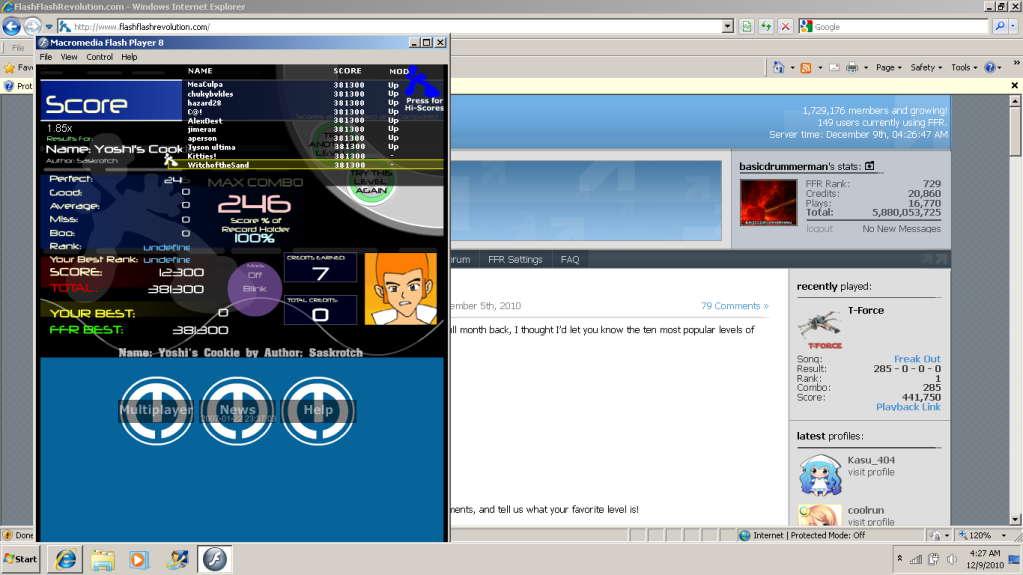Image resolution: width=1023 pixels, height=575 pixels.
Task: Switch to the FFR Settings tab
Action: 515,259
